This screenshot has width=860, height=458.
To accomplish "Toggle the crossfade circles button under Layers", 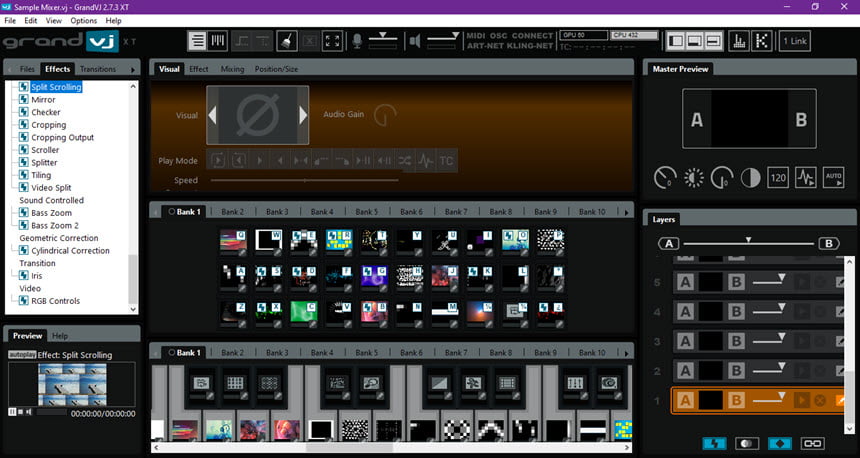I will [x=747, y=443].
